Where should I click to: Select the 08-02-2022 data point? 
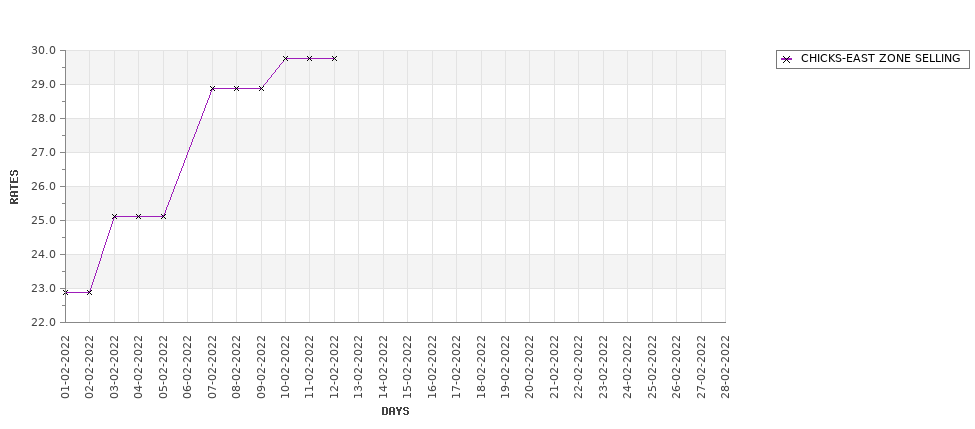(236, 88)
